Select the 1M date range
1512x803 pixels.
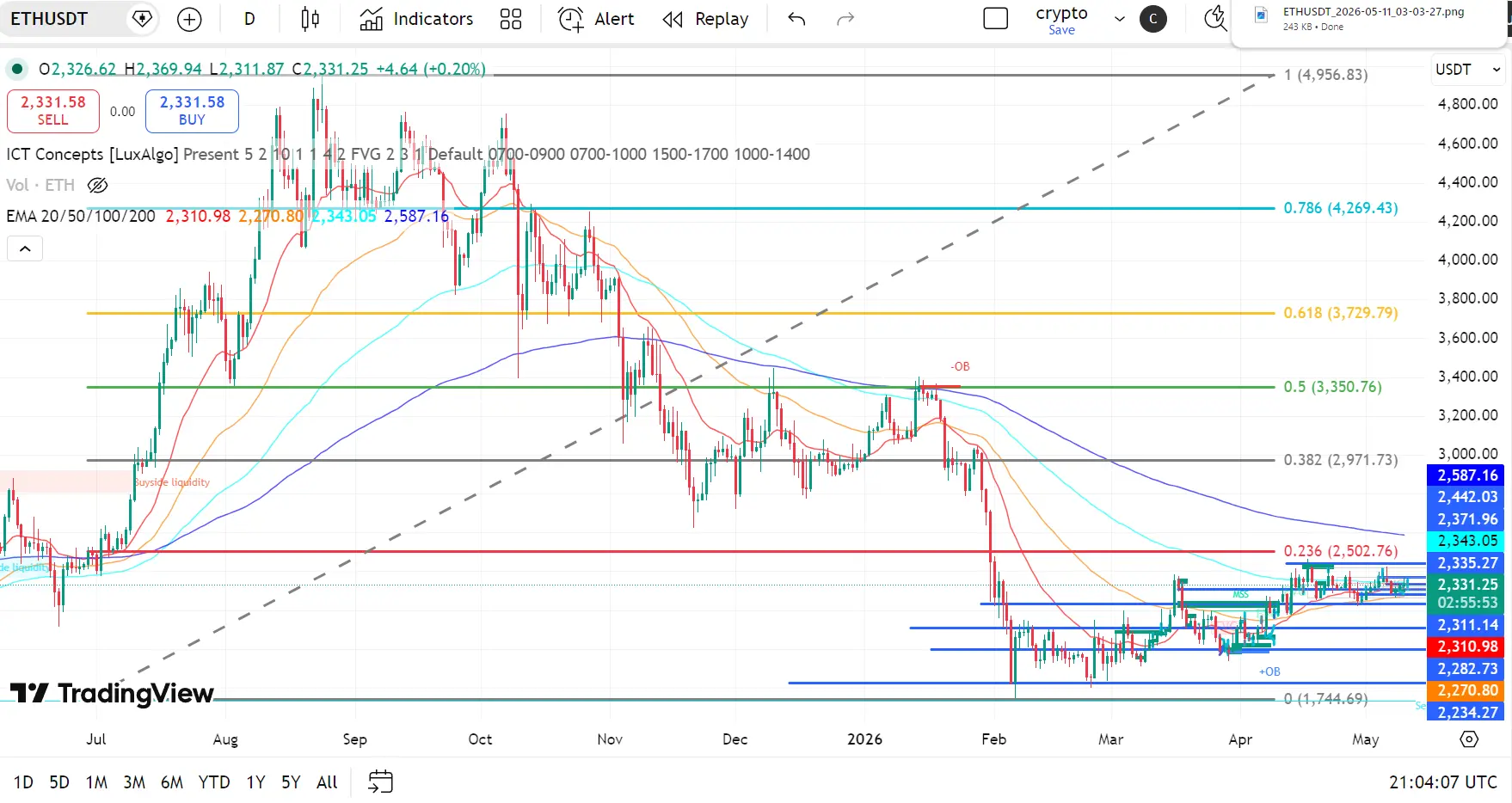[x=96, y=782]
